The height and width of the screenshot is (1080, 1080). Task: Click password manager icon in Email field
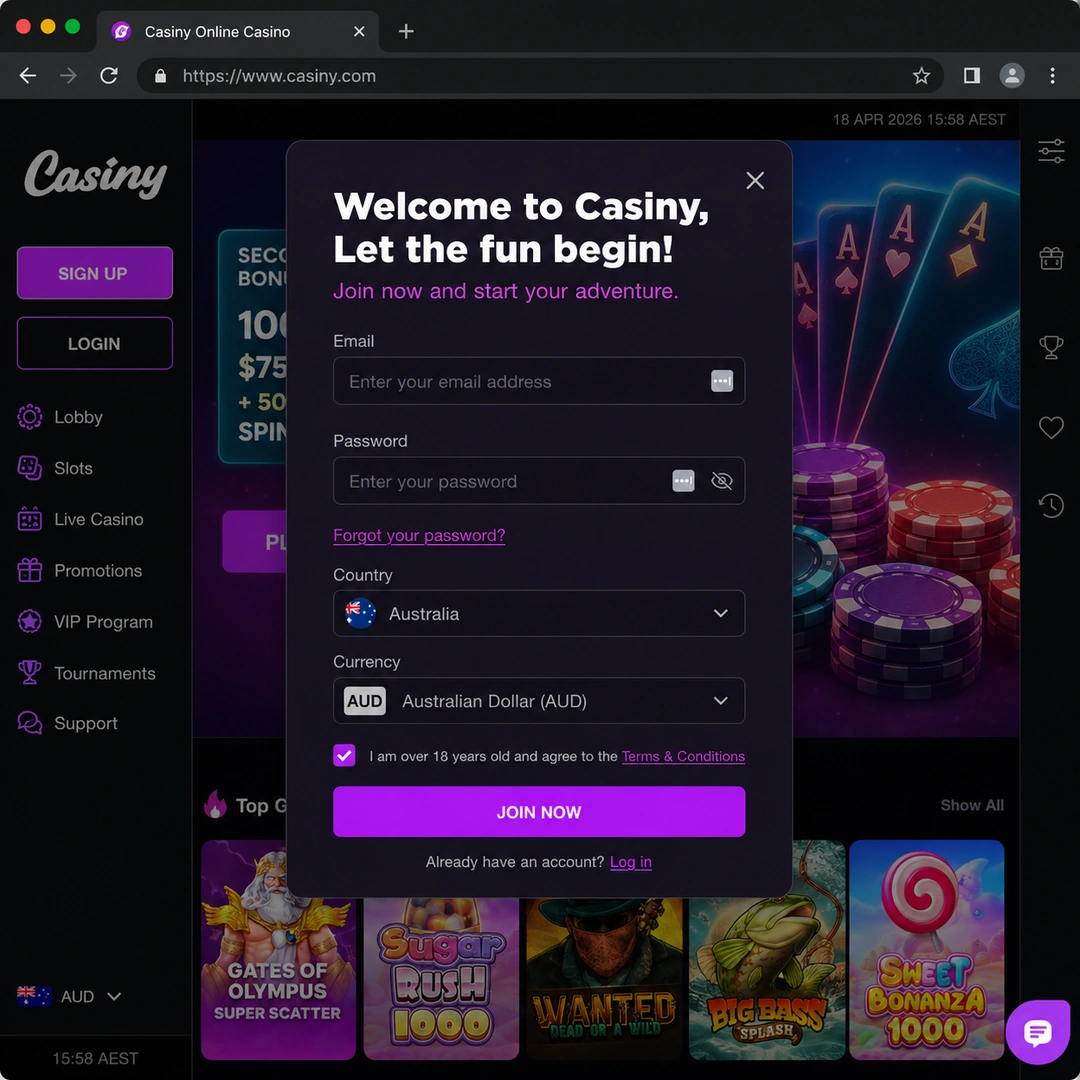tap(722, 381)
